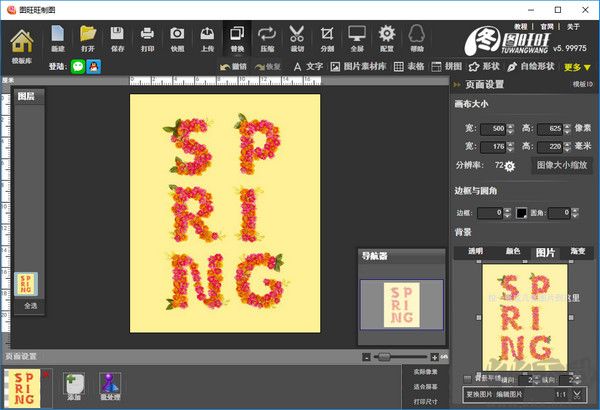600x410 pixels.
Task: Select the 裁切 scissors tool
Action: pyautogui.click(x=297, y=39)
